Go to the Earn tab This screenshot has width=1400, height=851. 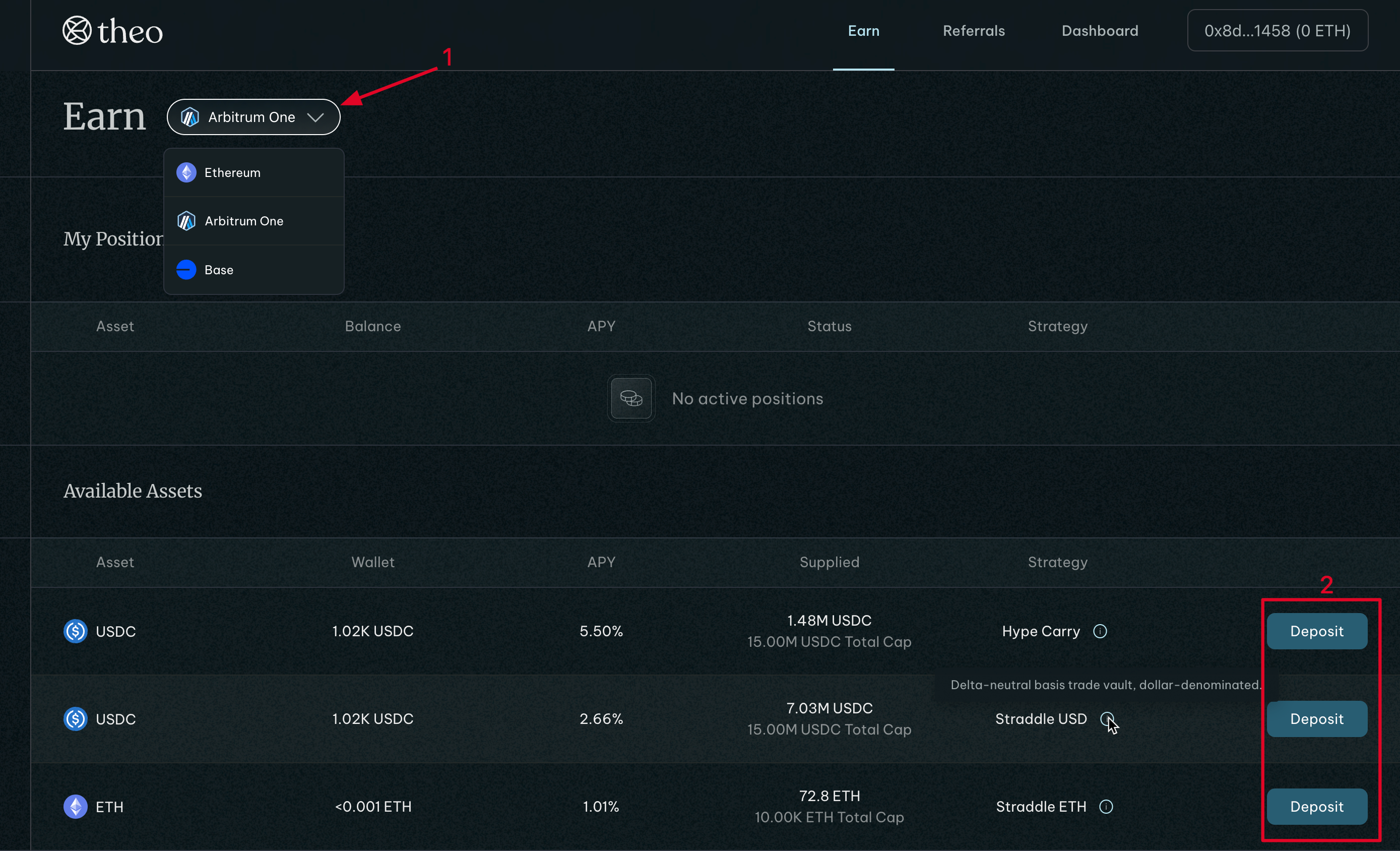(863, 31)
